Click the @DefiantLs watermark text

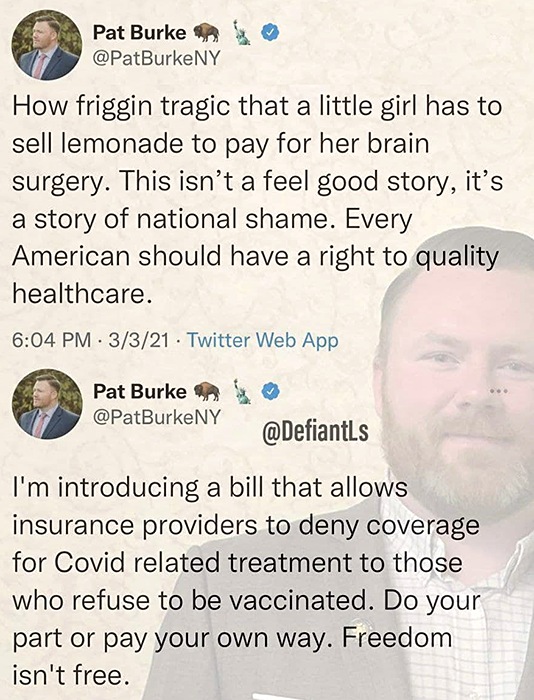[x=315, y=432]
